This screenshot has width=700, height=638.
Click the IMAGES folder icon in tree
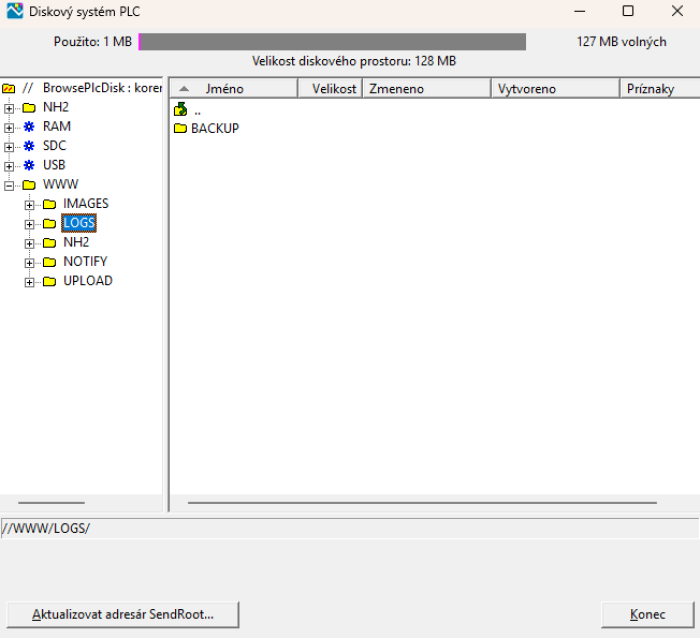coord(49,204)
